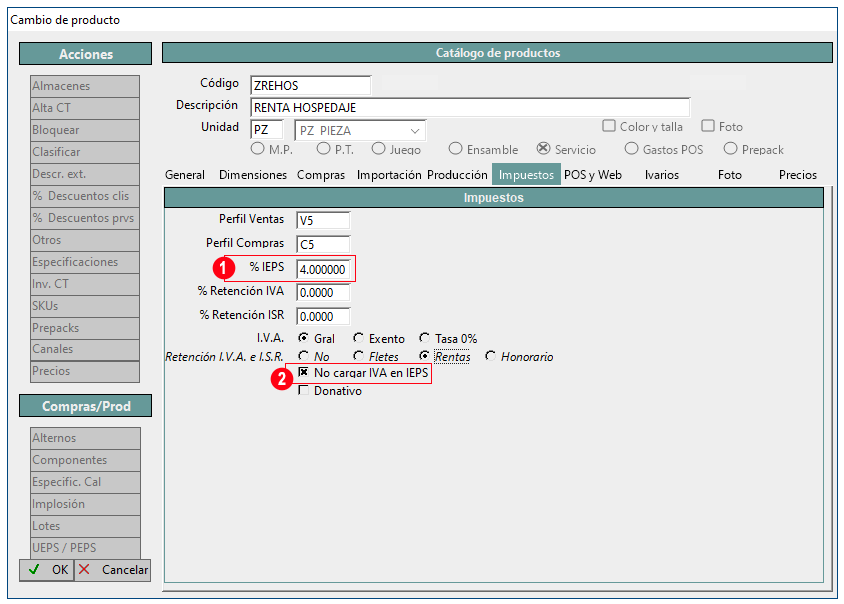Viewport: 844px width, 604px height.
Task: Toggle the Donativo checkbox
Action: (x=304, y=390)
